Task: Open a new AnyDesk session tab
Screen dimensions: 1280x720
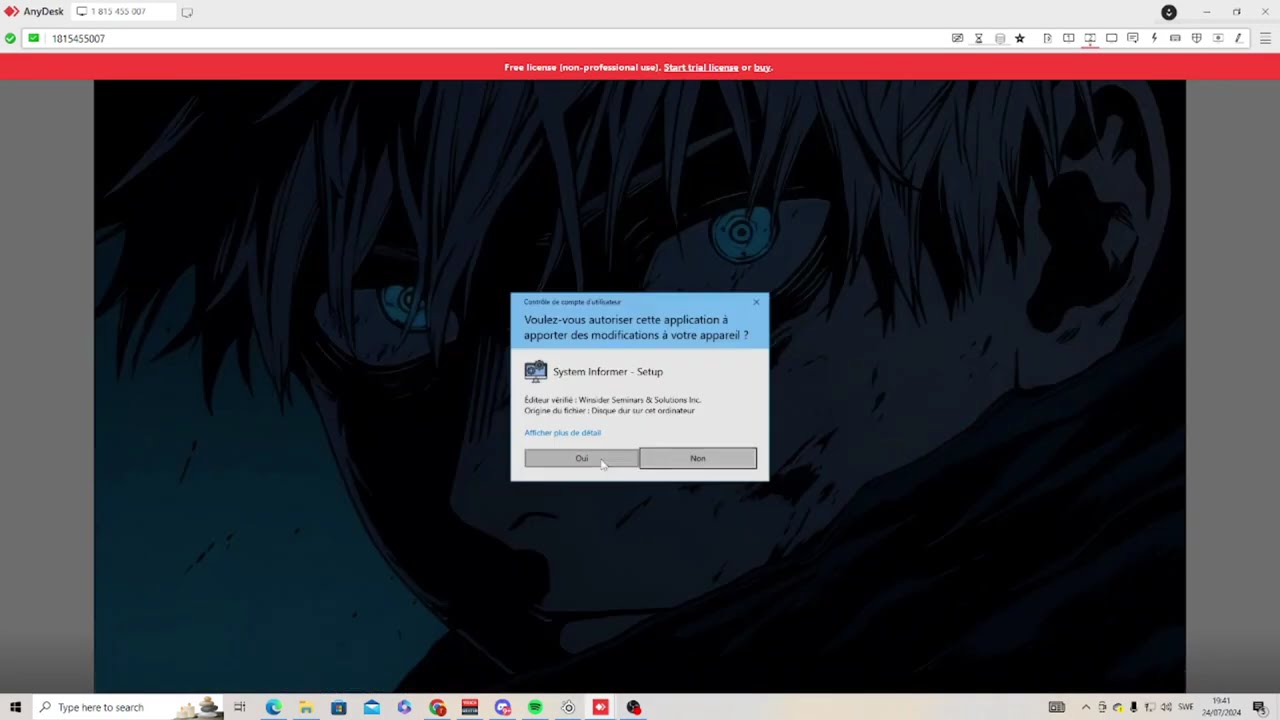Action: point(187,12)
